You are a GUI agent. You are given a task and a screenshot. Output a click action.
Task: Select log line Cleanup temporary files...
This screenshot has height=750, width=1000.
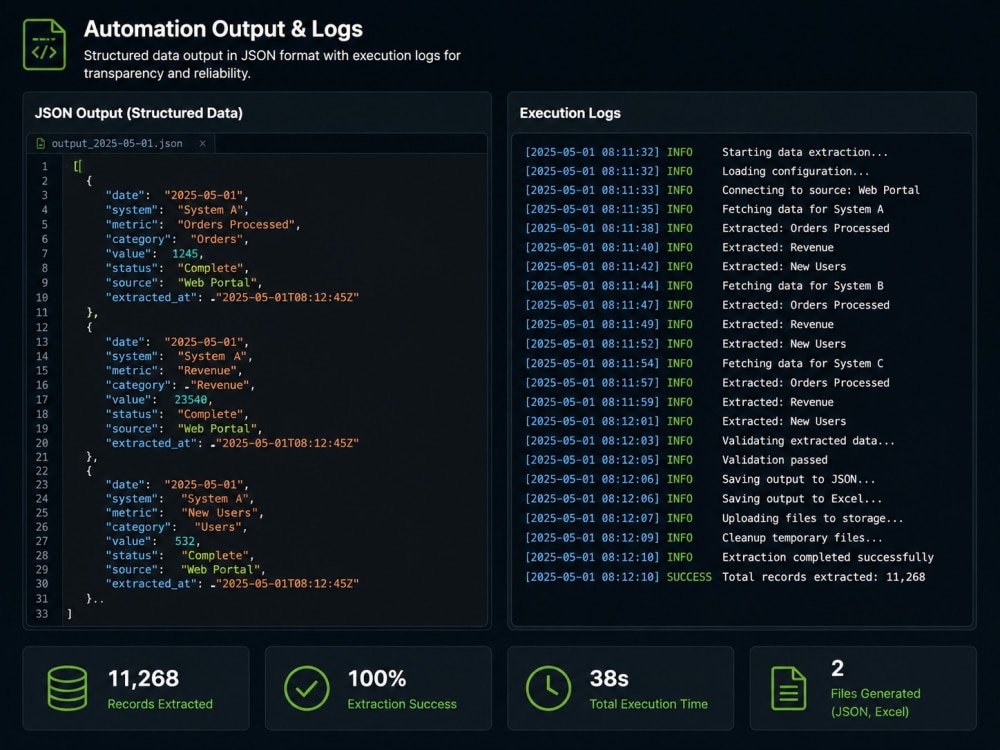coord(703,538)
